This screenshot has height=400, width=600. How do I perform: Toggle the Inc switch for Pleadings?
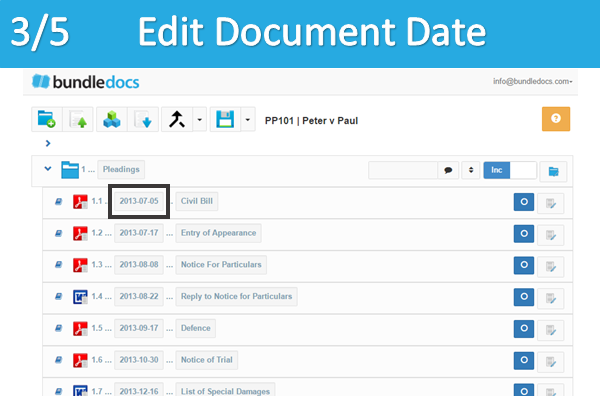click(x=510, y=170)
